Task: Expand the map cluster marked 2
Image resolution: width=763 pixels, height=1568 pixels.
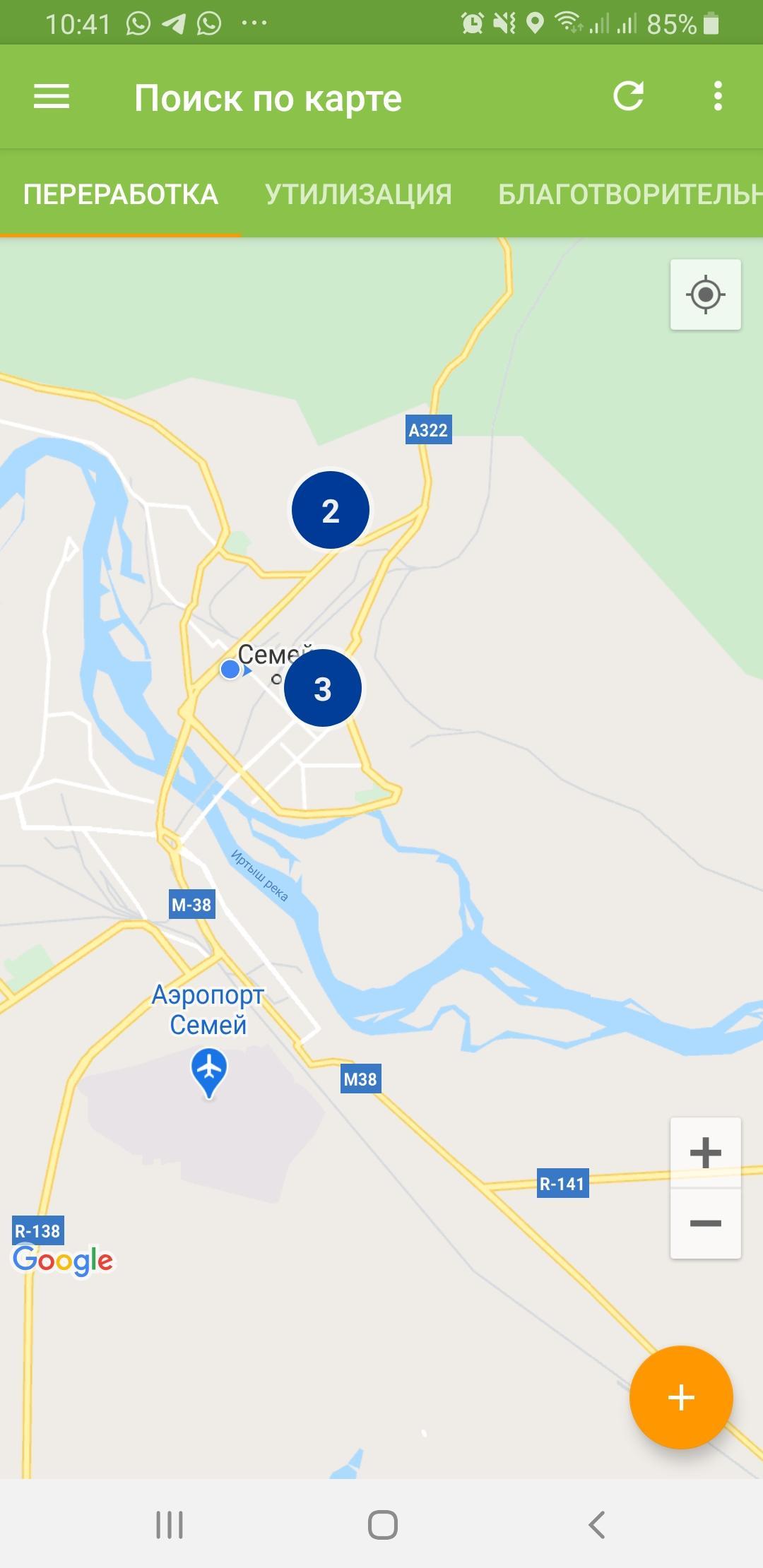Action: coord(331,510)
